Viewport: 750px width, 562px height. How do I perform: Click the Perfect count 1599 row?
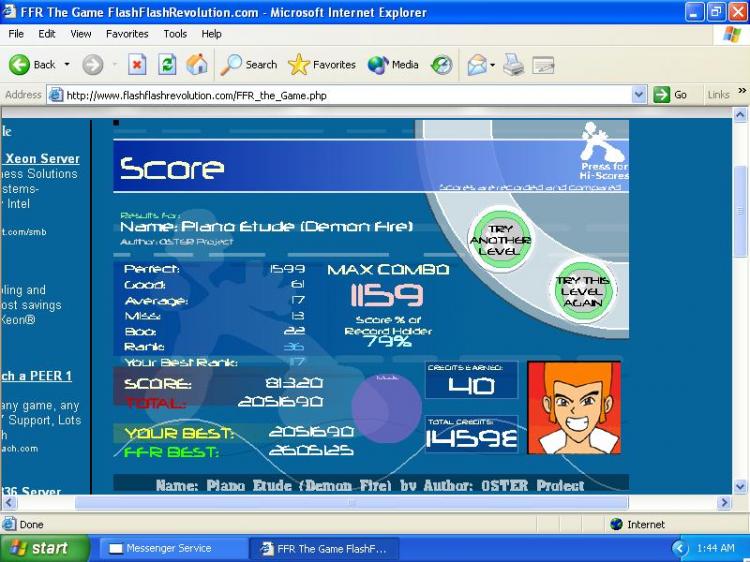pos(214,269)
